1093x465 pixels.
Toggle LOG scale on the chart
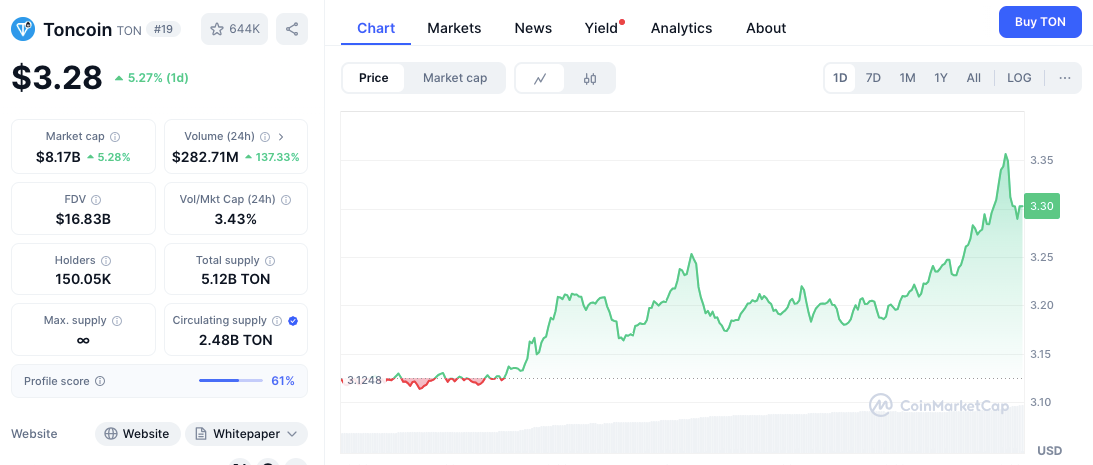(x=1019, y=78)
